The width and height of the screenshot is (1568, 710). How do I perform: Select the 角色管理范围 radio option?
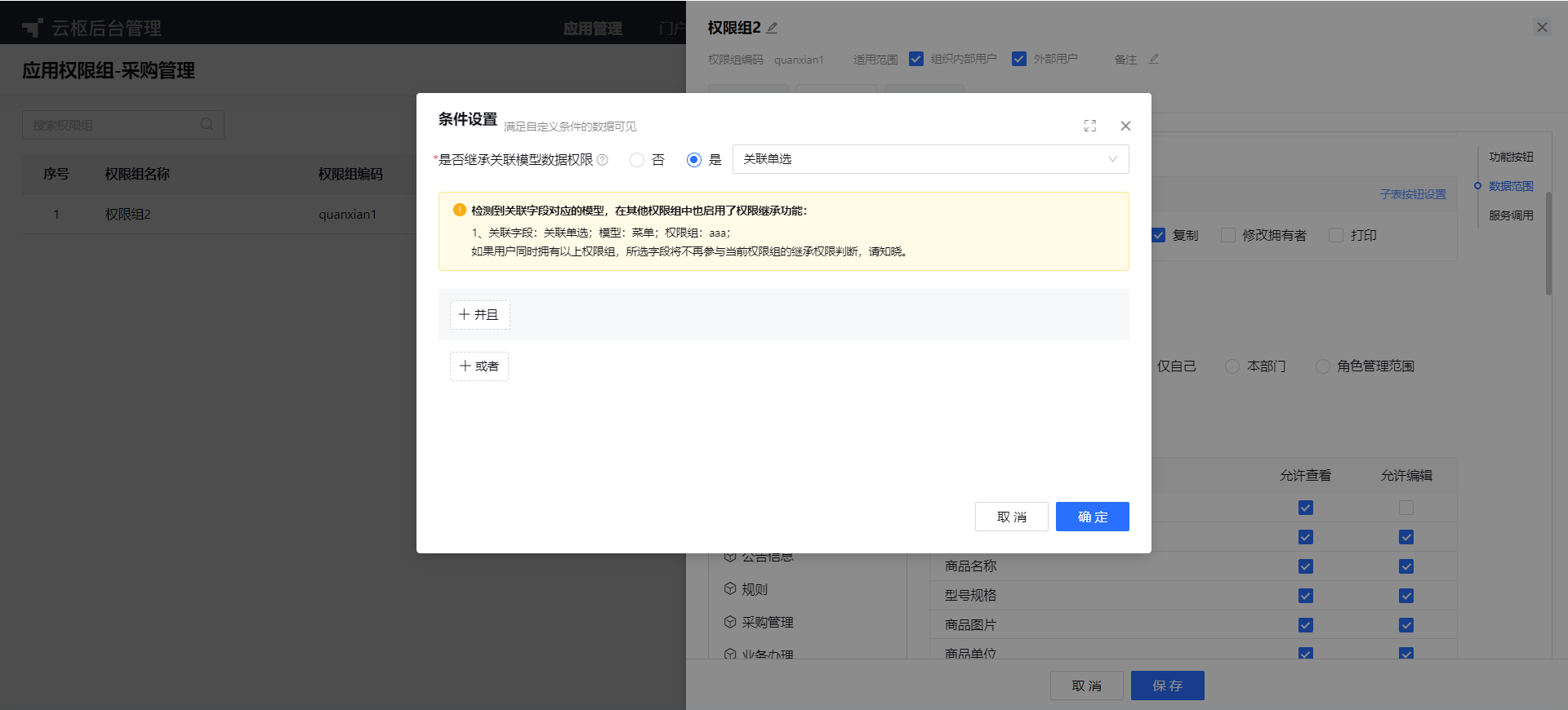[x=1323, y=366]
